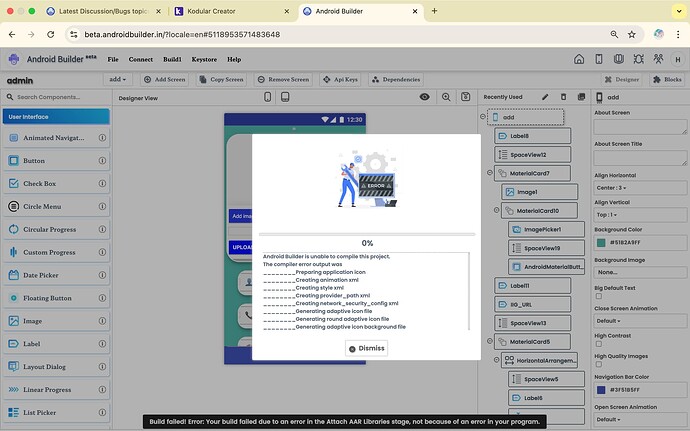Click the Remove Screen button
This screenshot has width=690, height=431.
(283, 79)
